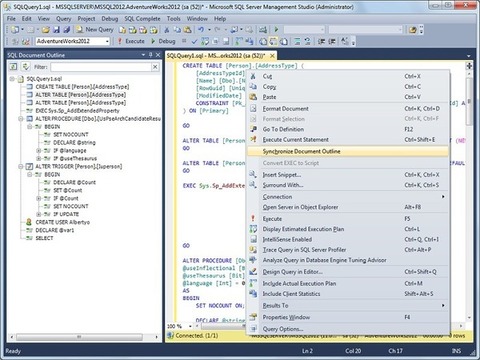This screenshot has height=360, width=480.
Task: Click the Parse checkmark icon in toolbar
Action: [195, 41]
